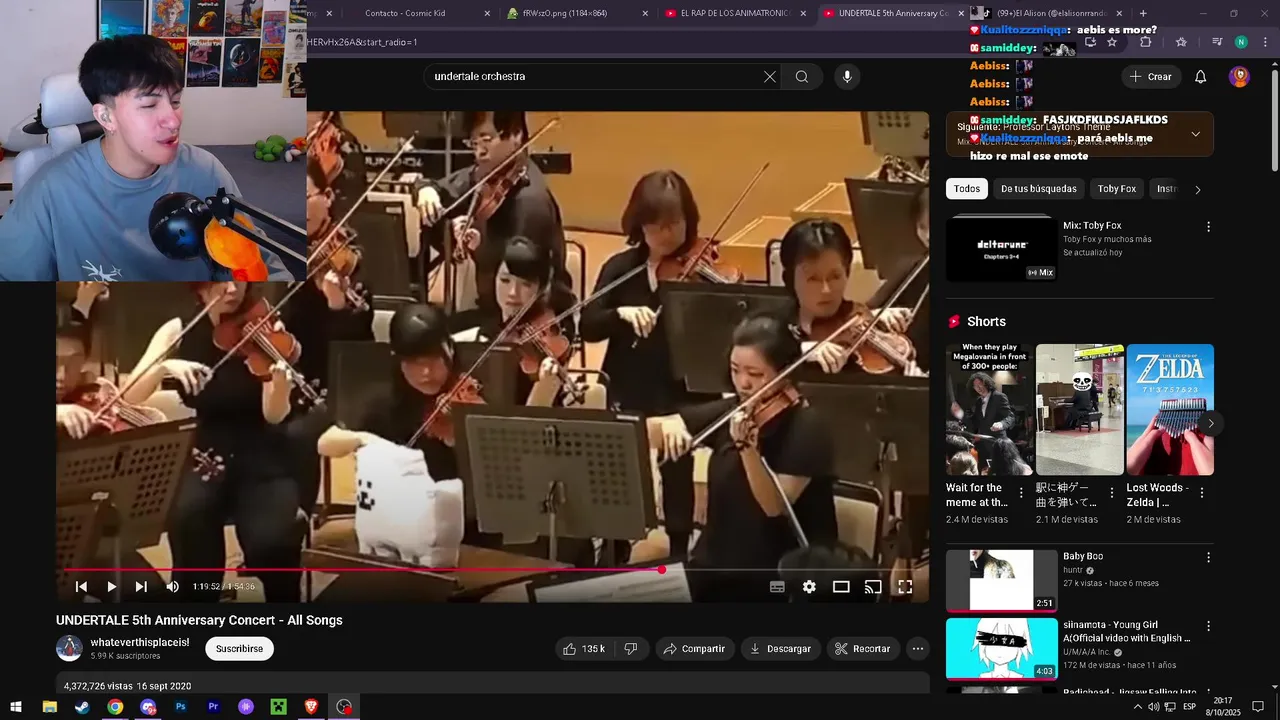1280x720 pixels.
Task: Close the Contacto - Cosmic Kid tab
Action: tap(487, 13)
